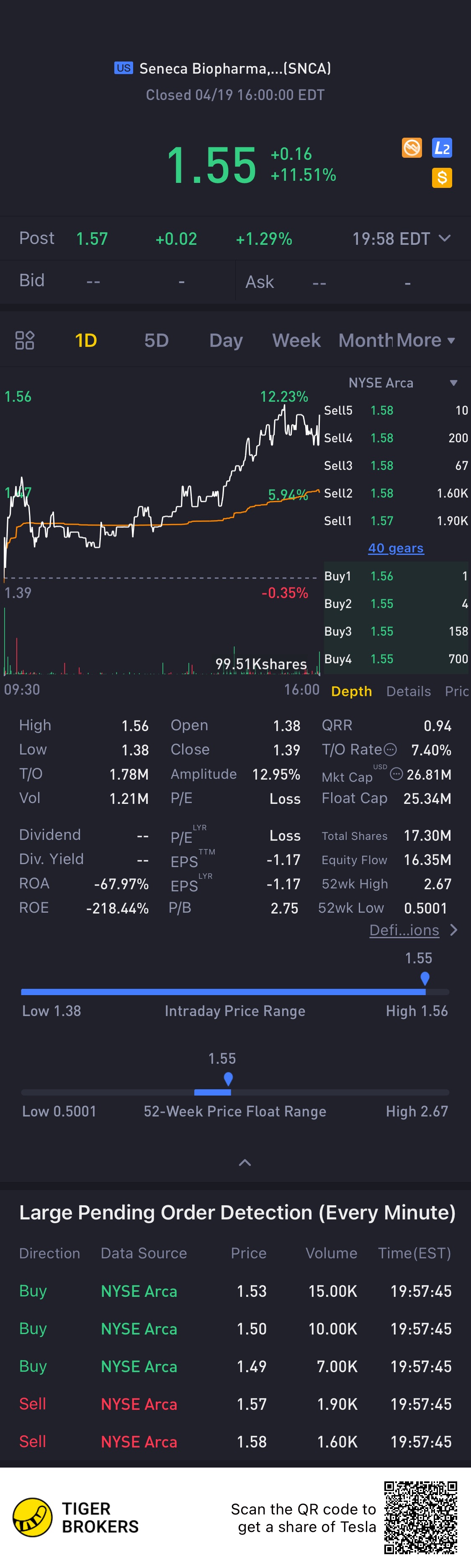Tap the yellow dollar sign icon
471x1568 pixels.
click(x=442, y=178)
